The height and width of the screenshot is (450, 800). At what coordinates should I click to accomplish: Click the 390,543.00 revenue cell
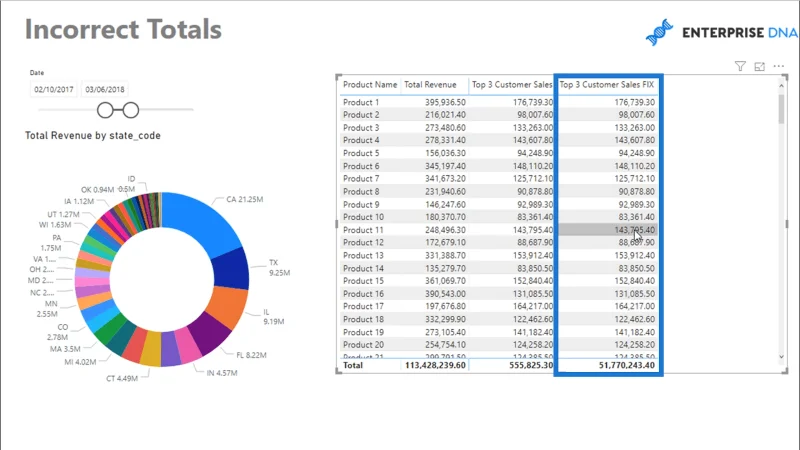(x=445, y=293)
